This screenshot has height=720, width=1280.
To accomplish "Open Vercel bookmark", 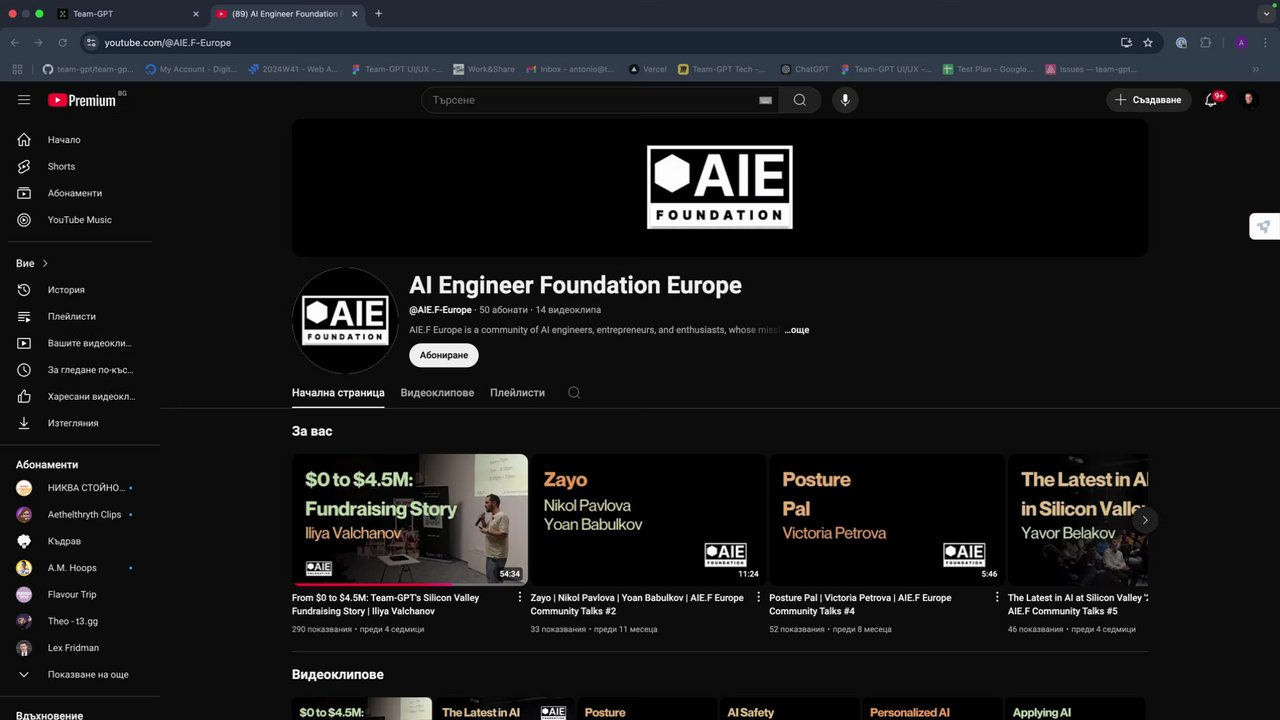I will tap(648, 70).
